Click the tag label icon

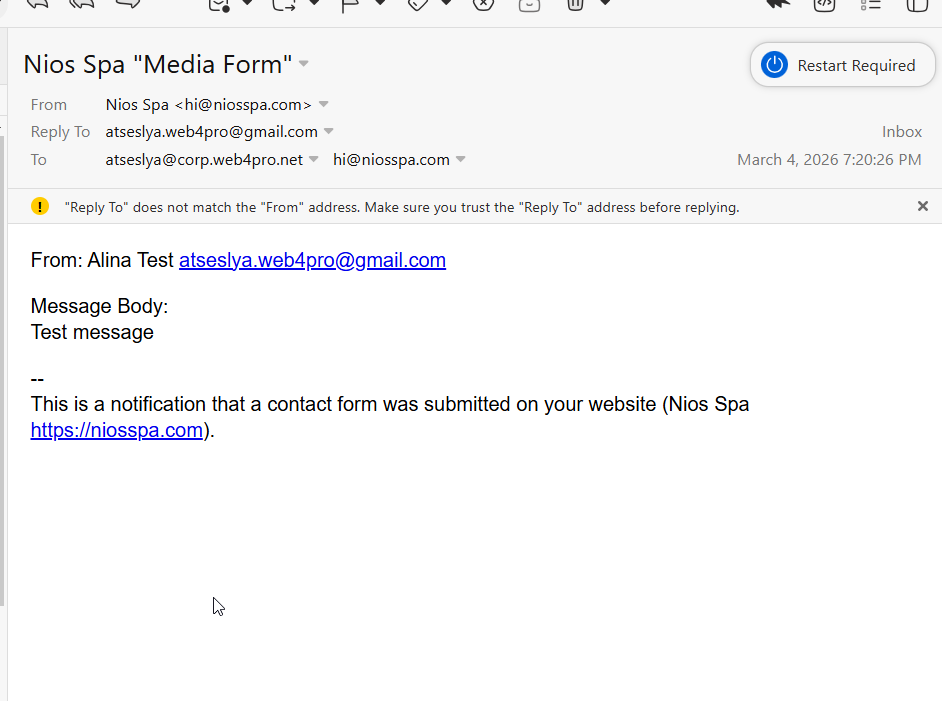418,4
